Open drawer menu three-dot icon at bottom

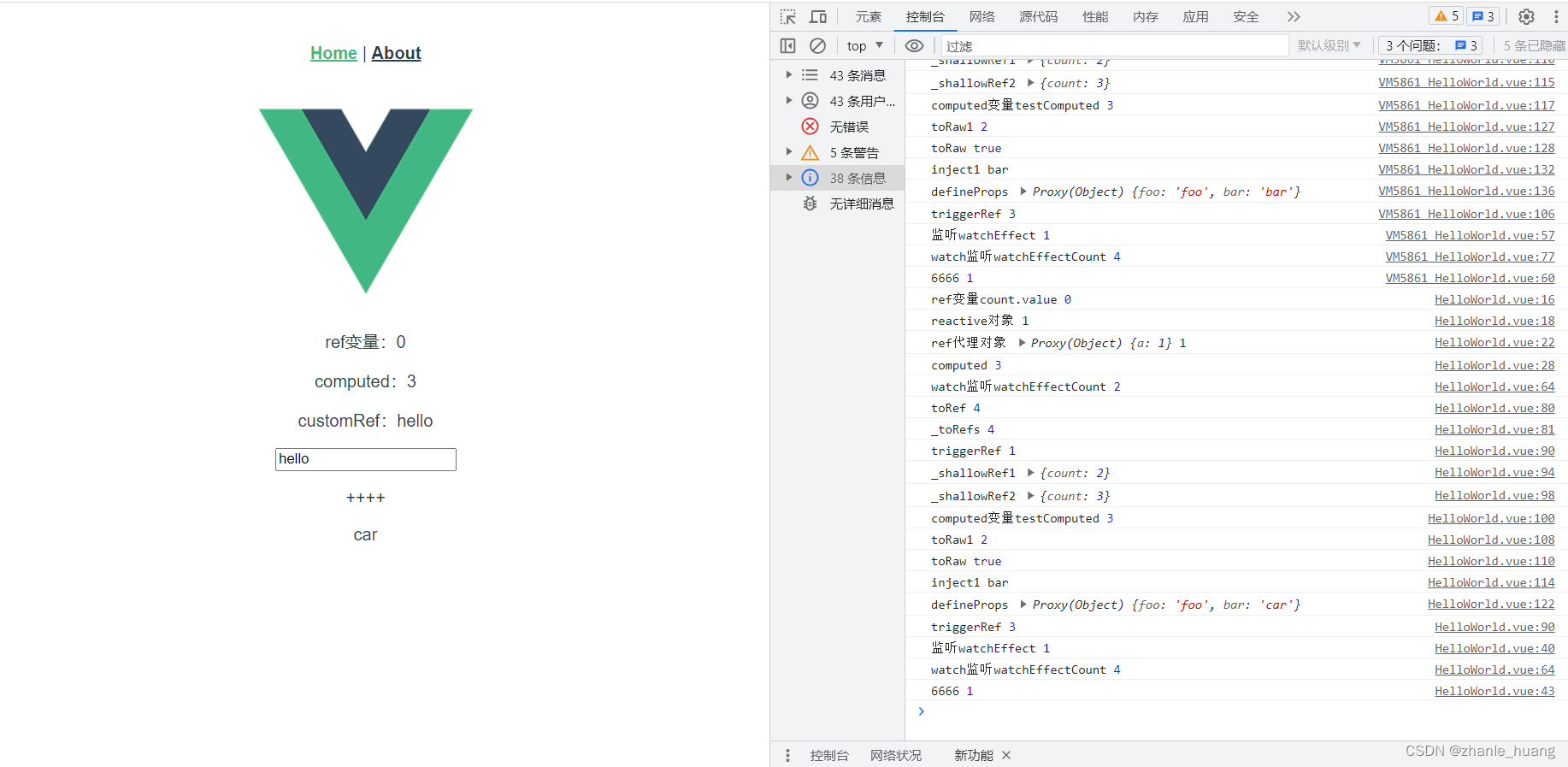[x=787, y=755]
